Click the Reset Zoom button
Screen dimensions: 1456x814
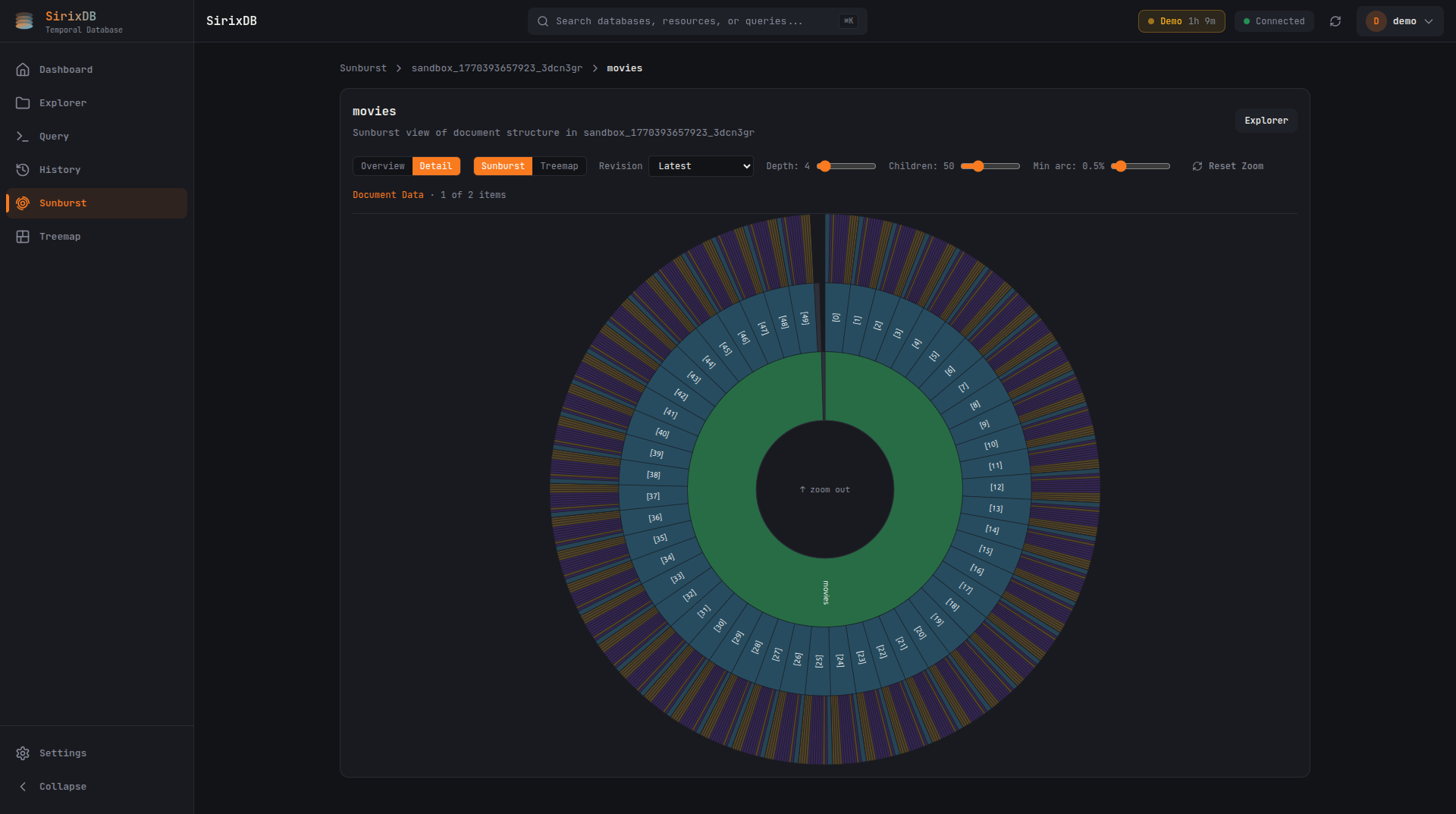[x=1228, y=166]
